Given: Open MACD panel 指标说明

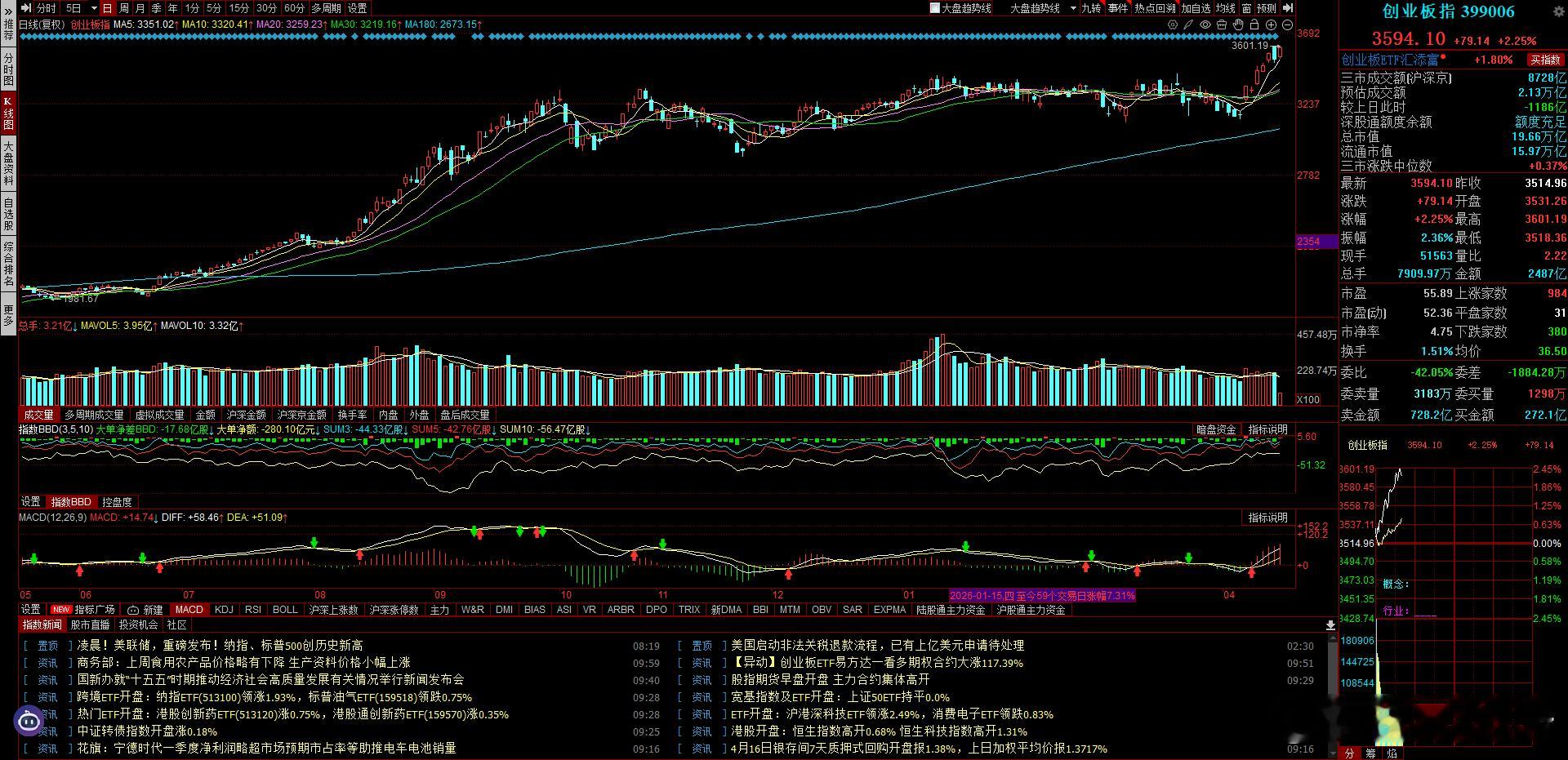Looking at the screenshot, I should 1267,518.
